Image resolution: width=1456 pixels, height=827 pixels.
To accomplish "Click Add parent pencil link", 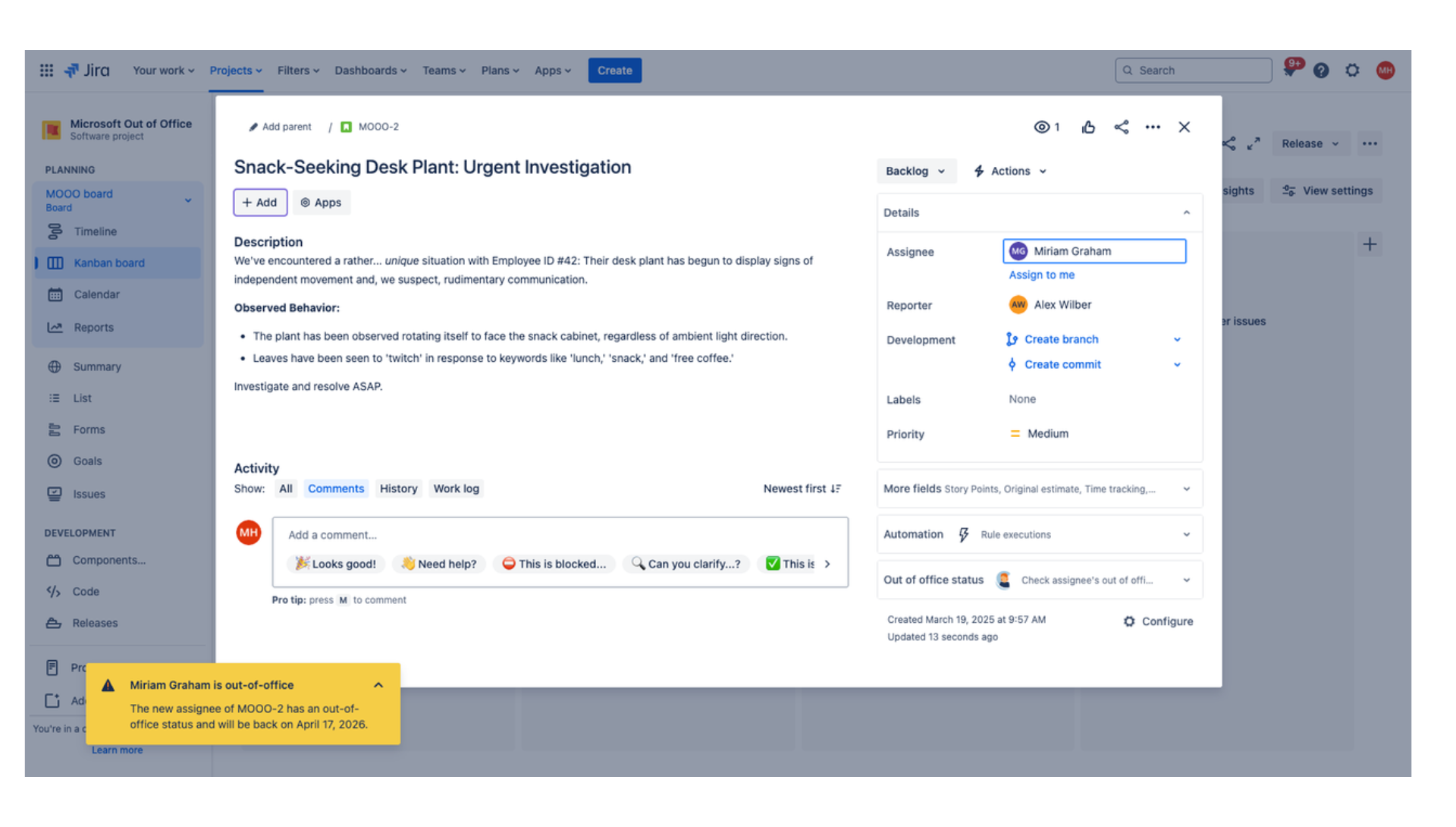I will (x=280, y=127).
